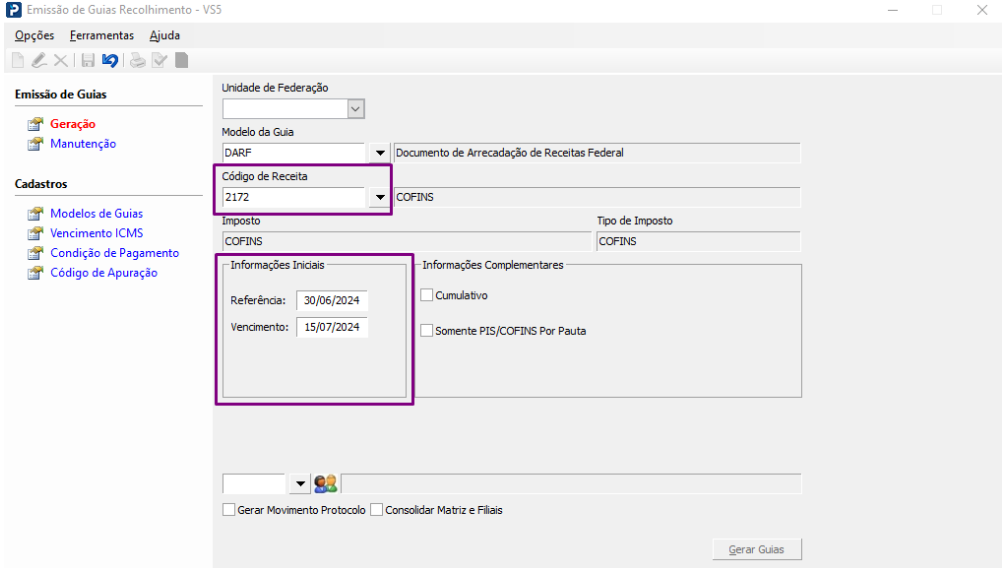Screen dimensions: 1002x568
Task: Click the new document toolbar icon
Action: [18, 61]
